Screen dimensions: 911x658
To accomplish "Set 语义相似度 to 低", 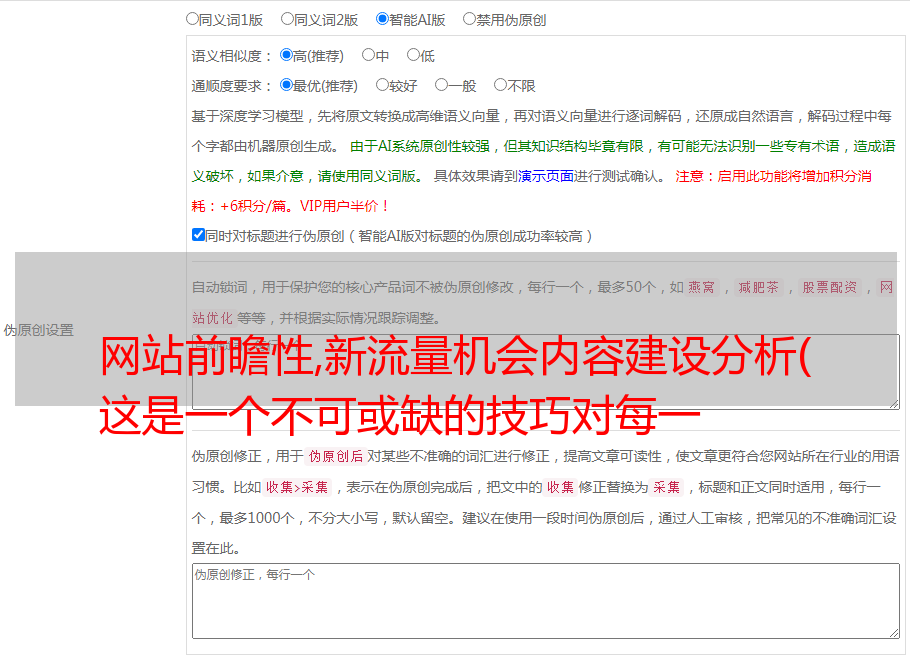I will 413,55.
